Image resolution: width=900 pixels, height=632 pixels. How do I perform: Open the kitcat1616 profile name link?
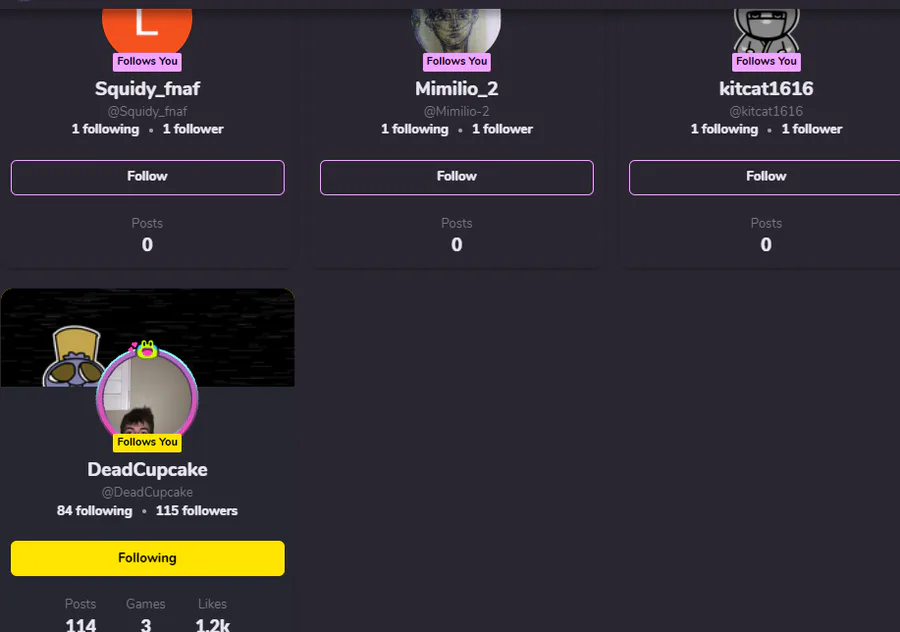pos(766,89)
